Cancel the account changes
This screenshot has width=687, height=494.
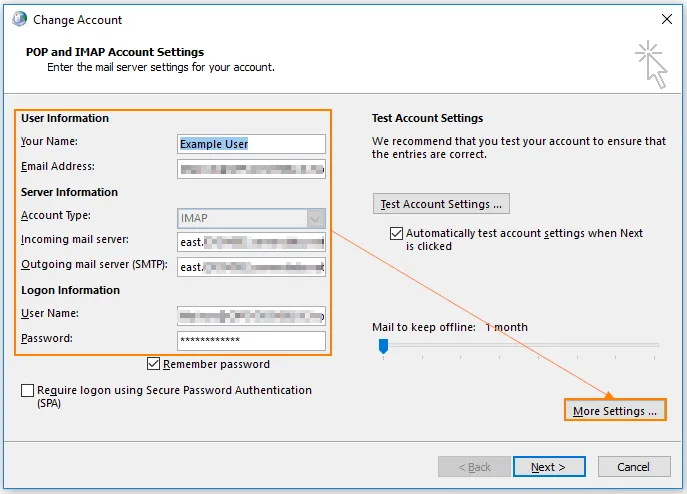click(634, 467)
